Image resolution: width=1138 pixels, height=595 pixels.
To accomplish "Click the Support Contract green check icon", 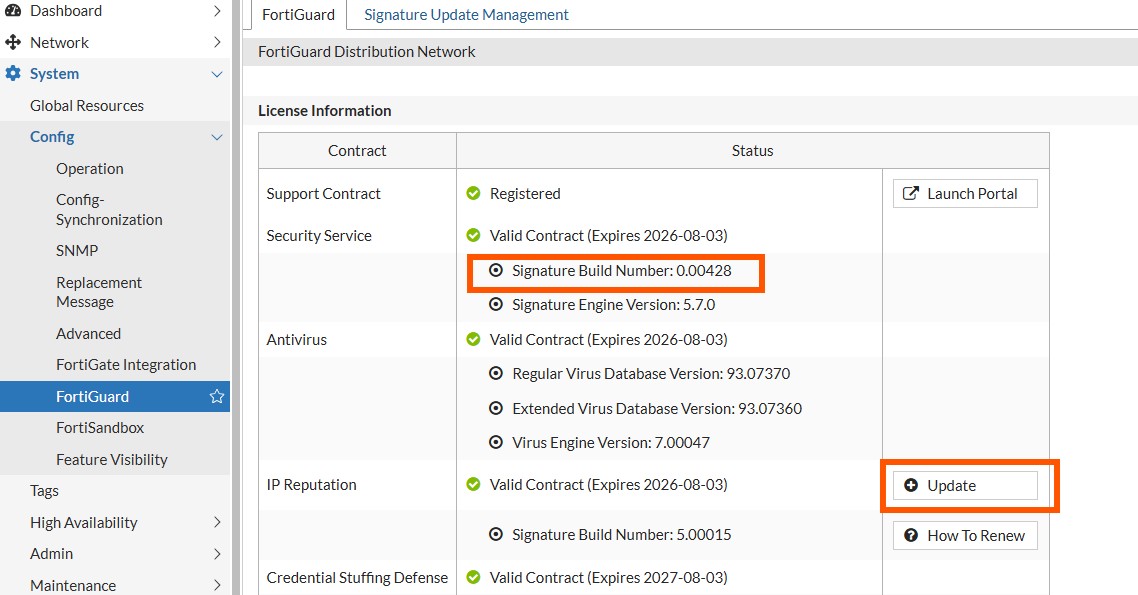I will click(473, 193).
